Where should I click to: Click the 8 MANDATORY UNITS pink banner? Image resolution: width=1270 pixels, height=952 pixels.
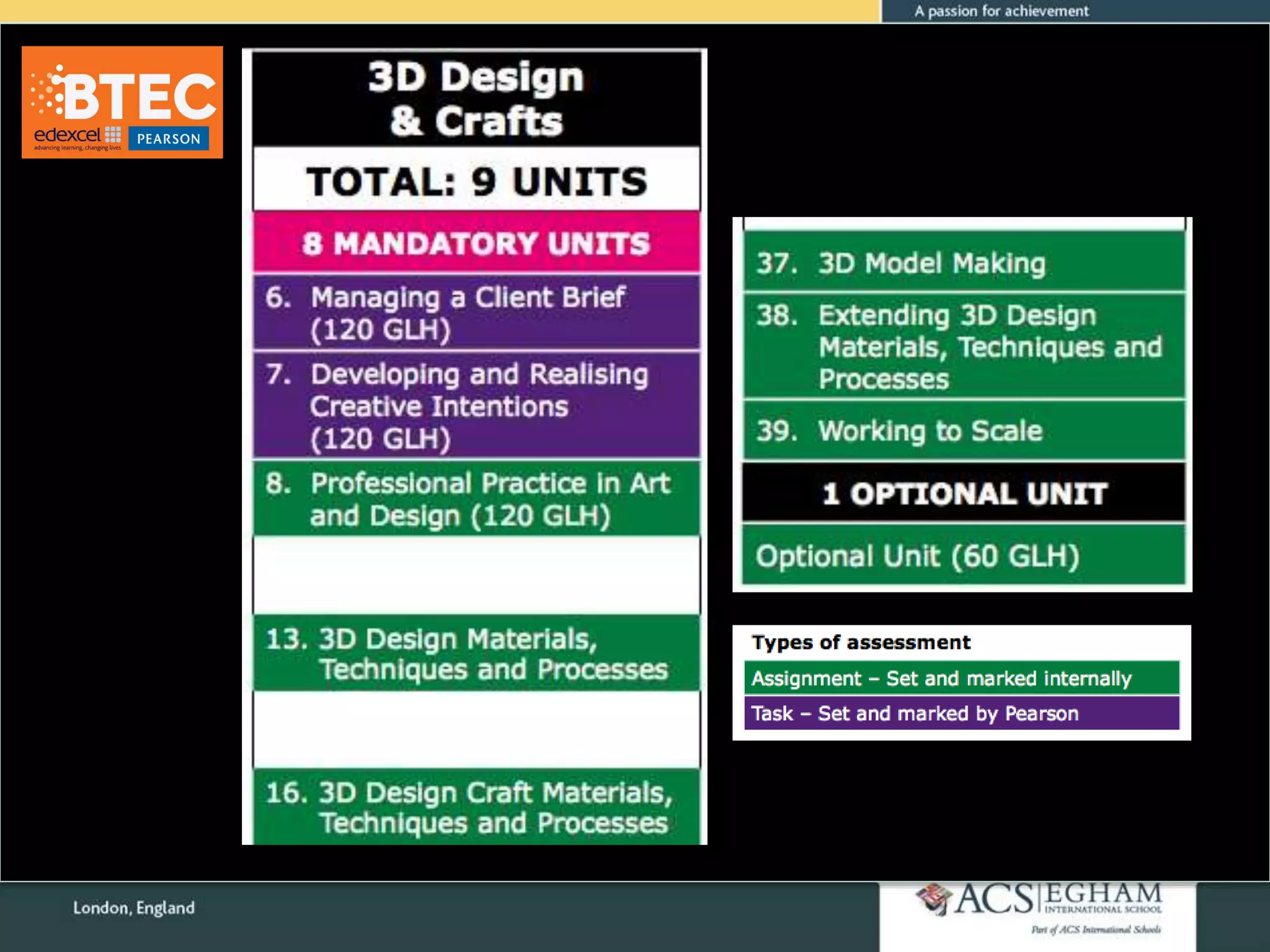476,243
